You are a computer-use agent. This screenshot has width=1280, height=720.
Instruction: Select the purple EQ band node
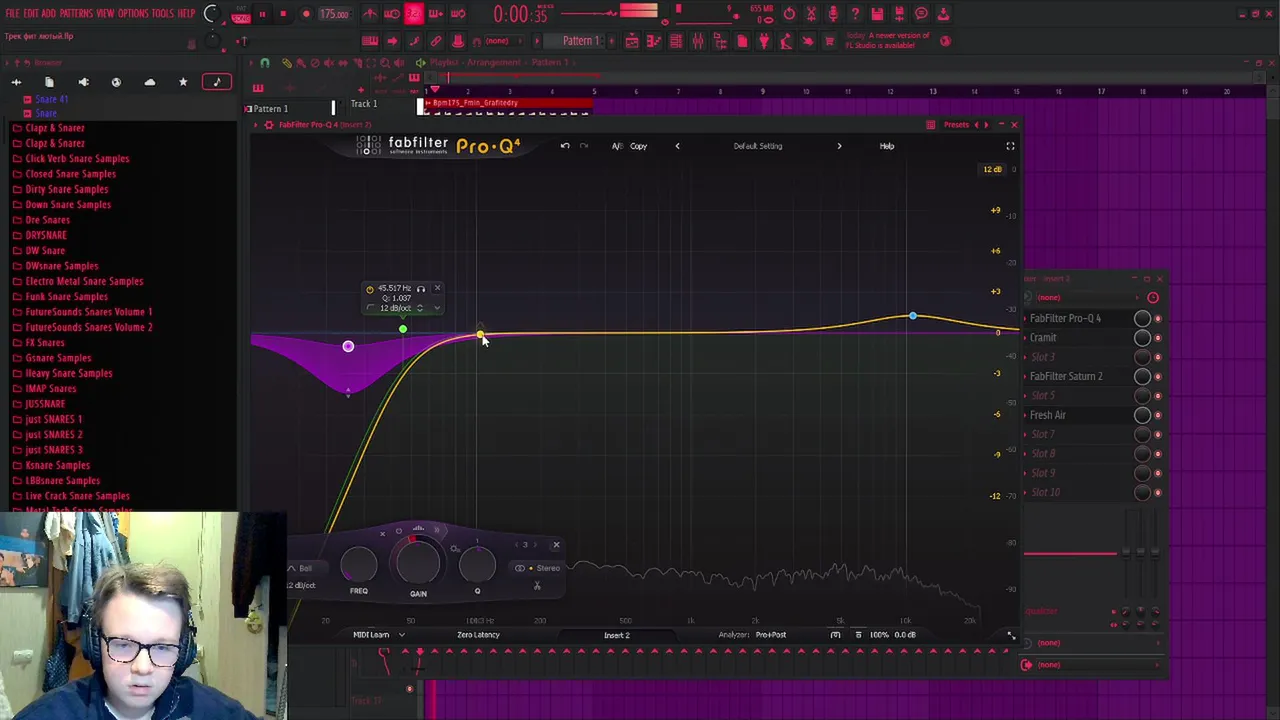pyautogui.click(x=348, y=346)
